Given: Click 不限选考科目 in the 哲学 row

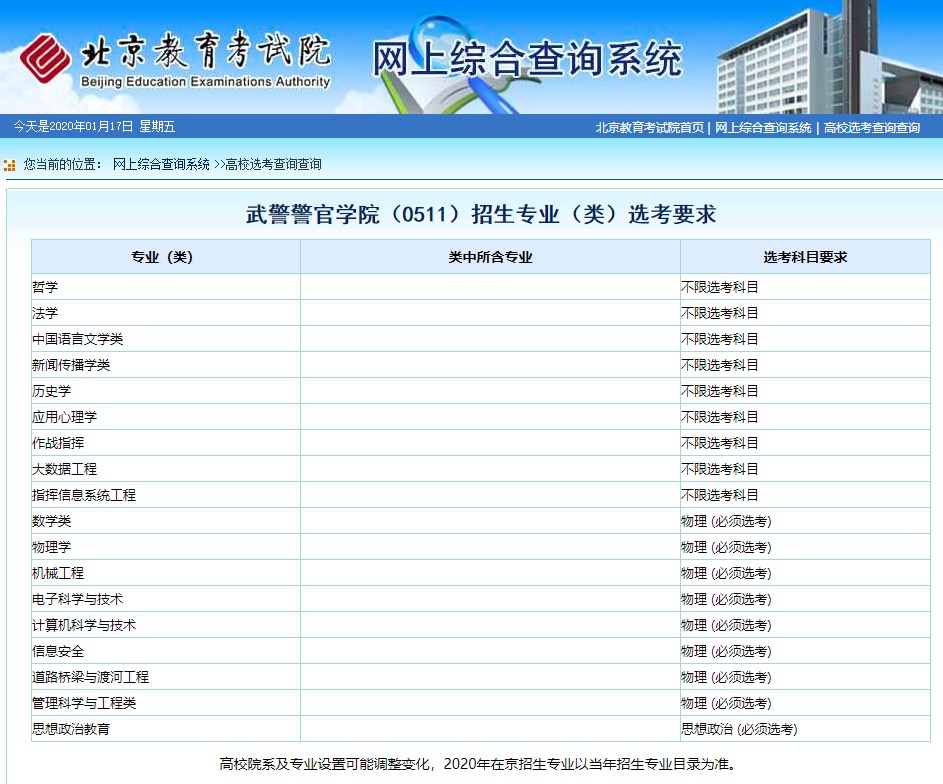Looking at the screenshot, I should pos(719,287).
